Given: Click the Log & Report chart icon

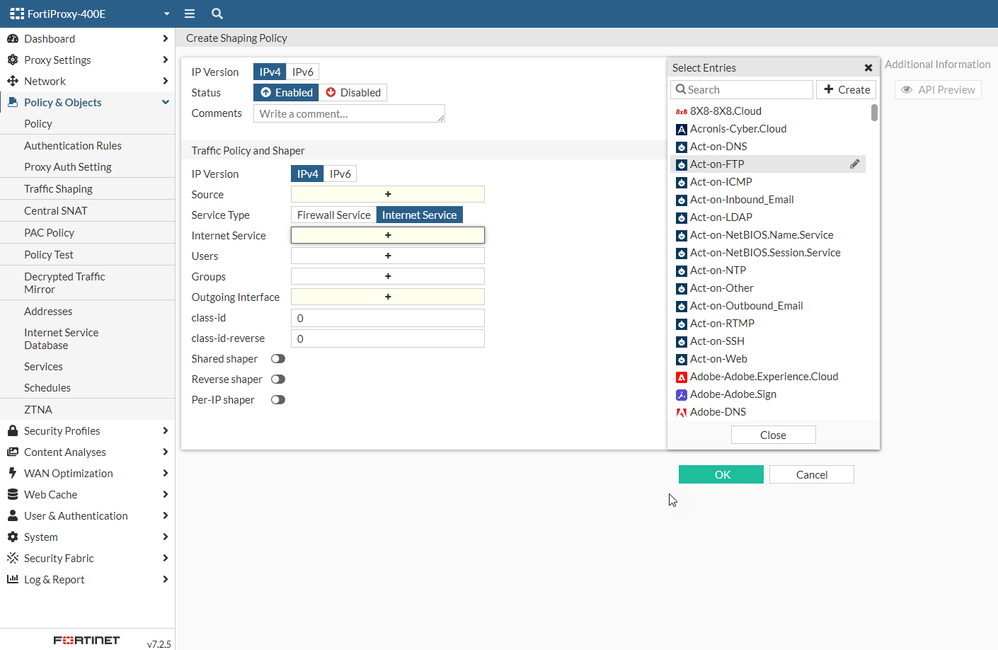Looking at the screenshot, I should click(x=12, y=579).
